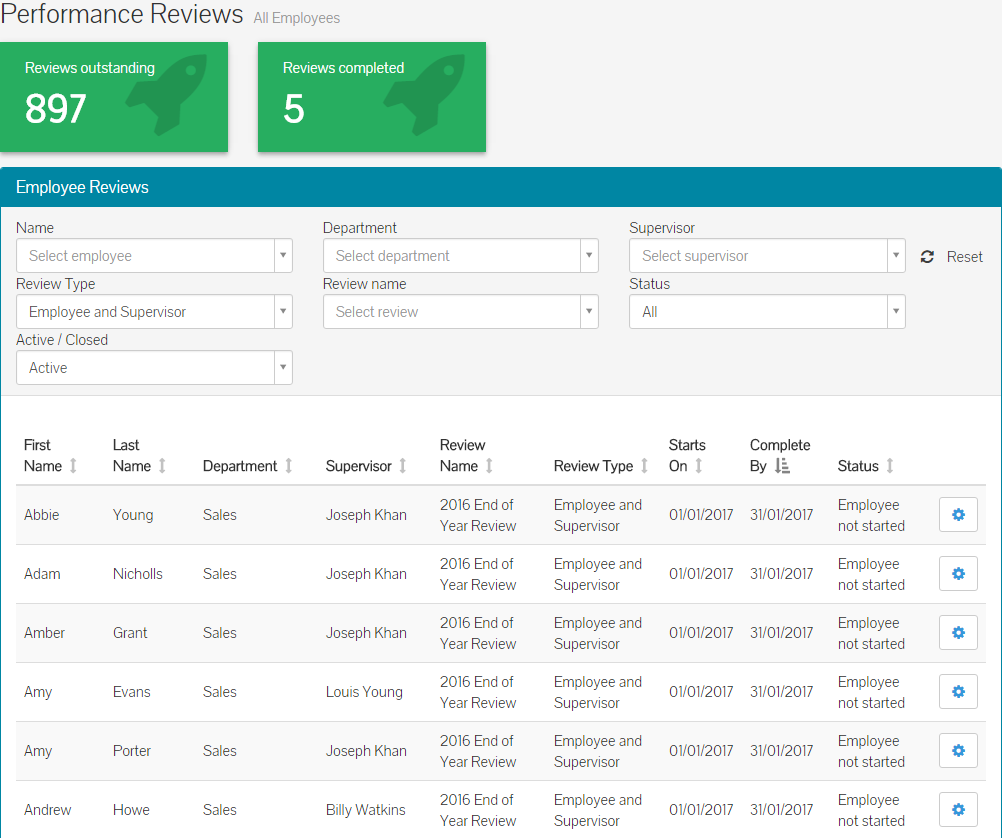Open settings gear for Amy Porter's review
Image resolution: width=1002 pixels, height=838 pixels.
click(x=958, y=750)
